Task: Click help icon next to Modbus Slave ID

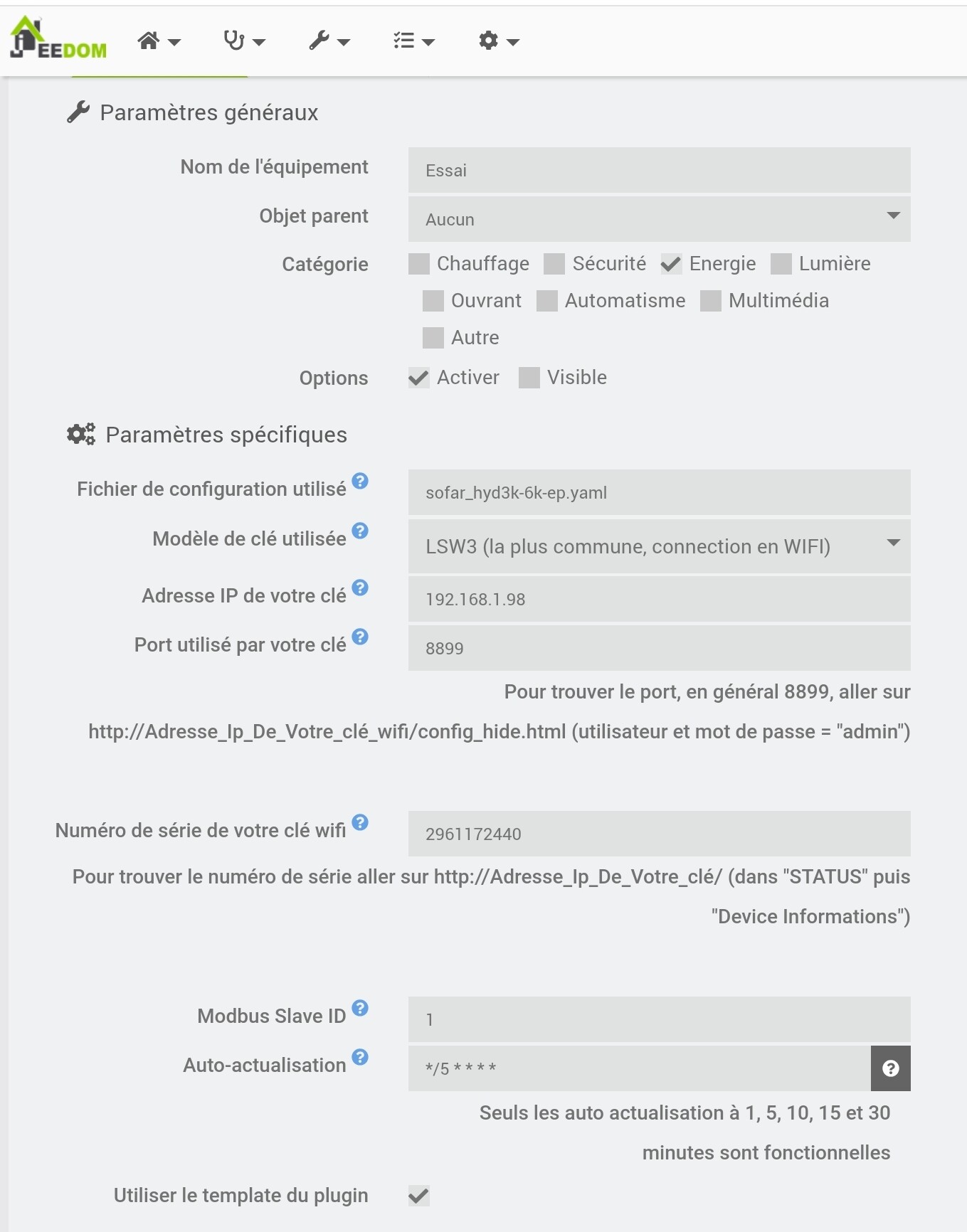Action: coord(361,1008)
